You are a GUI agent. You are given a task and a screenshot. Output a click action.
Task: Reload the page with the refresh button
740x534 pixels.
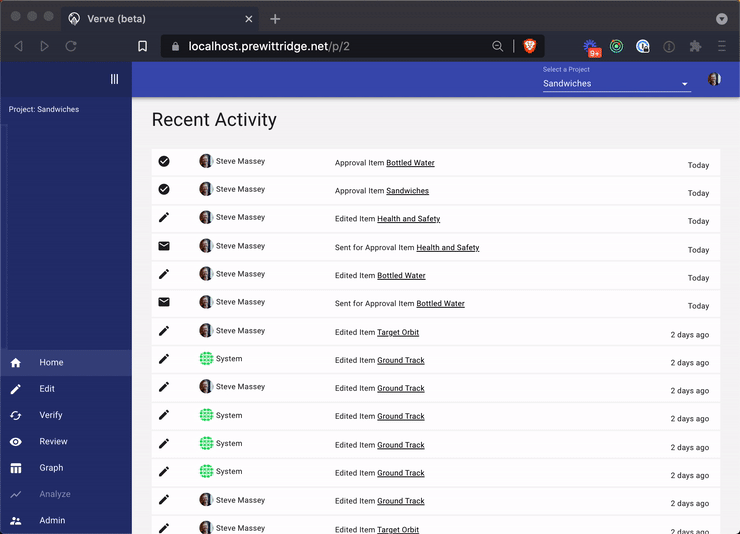point(71,46)
